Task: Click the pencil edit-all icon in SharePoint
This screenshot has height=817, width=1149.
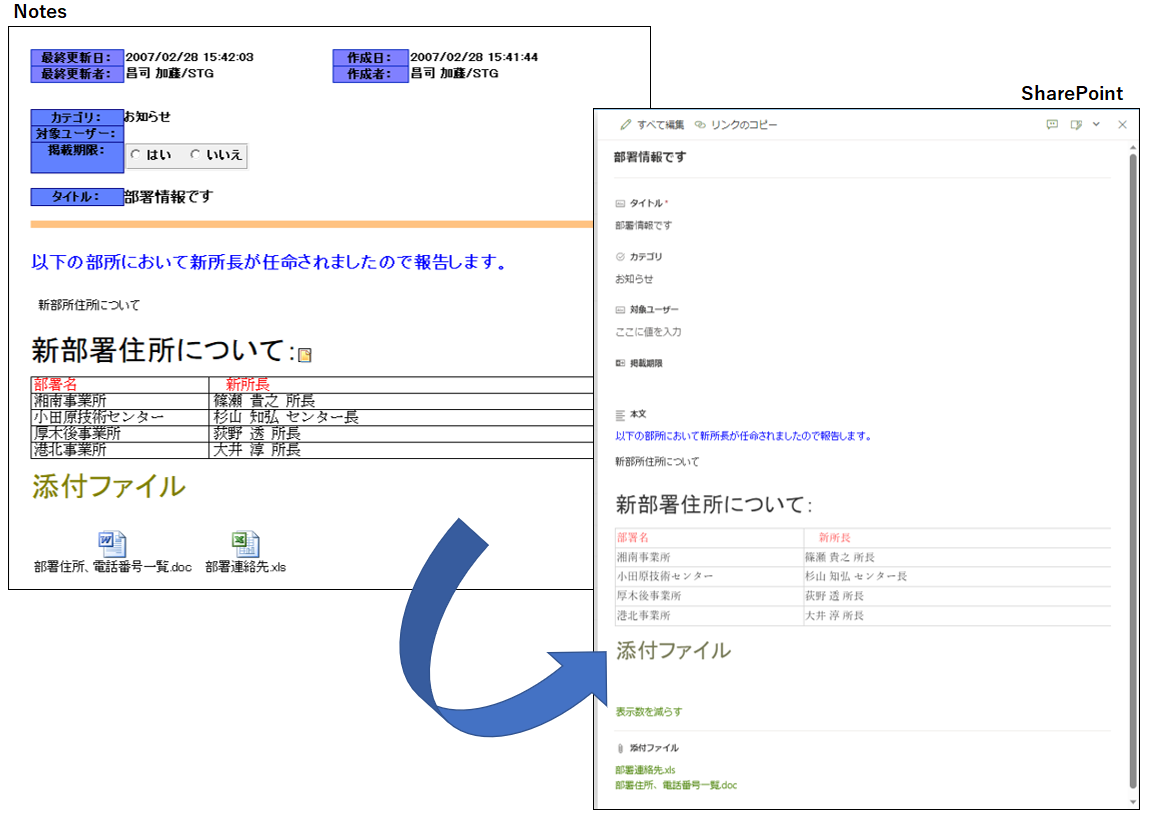Action: [x=625, y=125]
